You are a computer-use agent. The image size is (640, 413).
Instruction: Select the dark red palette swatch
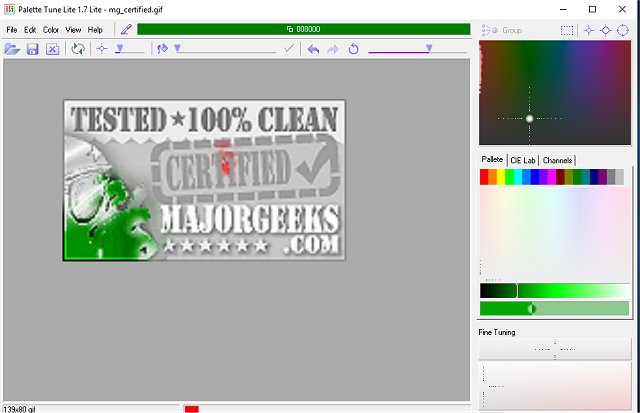560,177
